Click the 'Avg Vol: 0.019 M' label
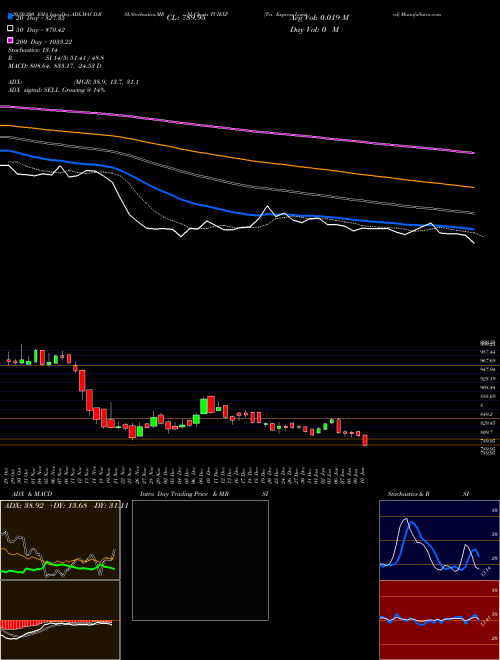Image resolution: width=500 pixels, height=660 pixels. (319, 18)
